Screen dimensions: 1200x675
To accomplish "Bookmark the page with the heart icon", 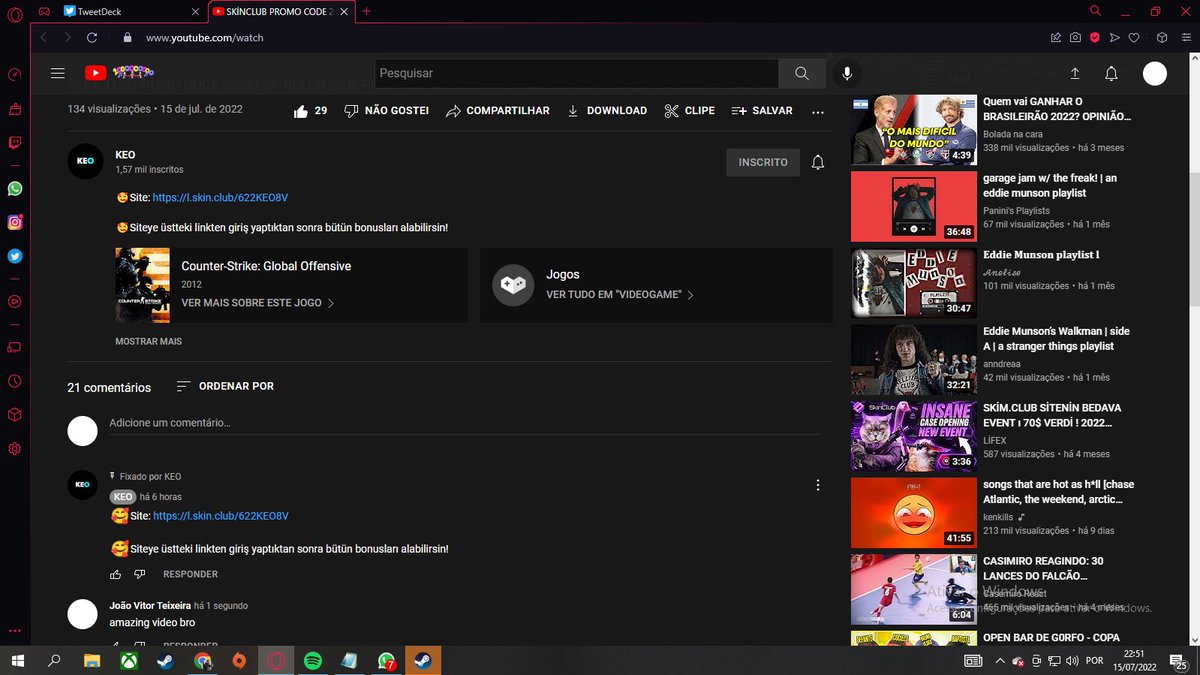I will point(1134,38).
